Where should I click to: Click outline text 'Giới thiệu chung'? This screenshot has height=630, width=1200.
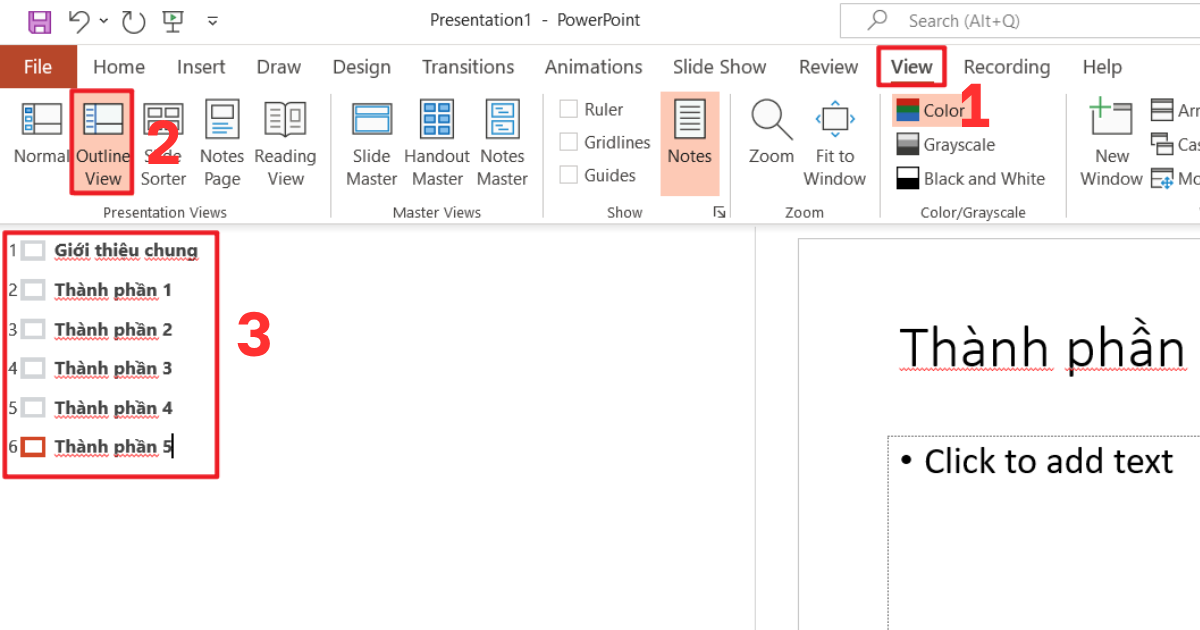pyautogui.click(x=126, y=250)
